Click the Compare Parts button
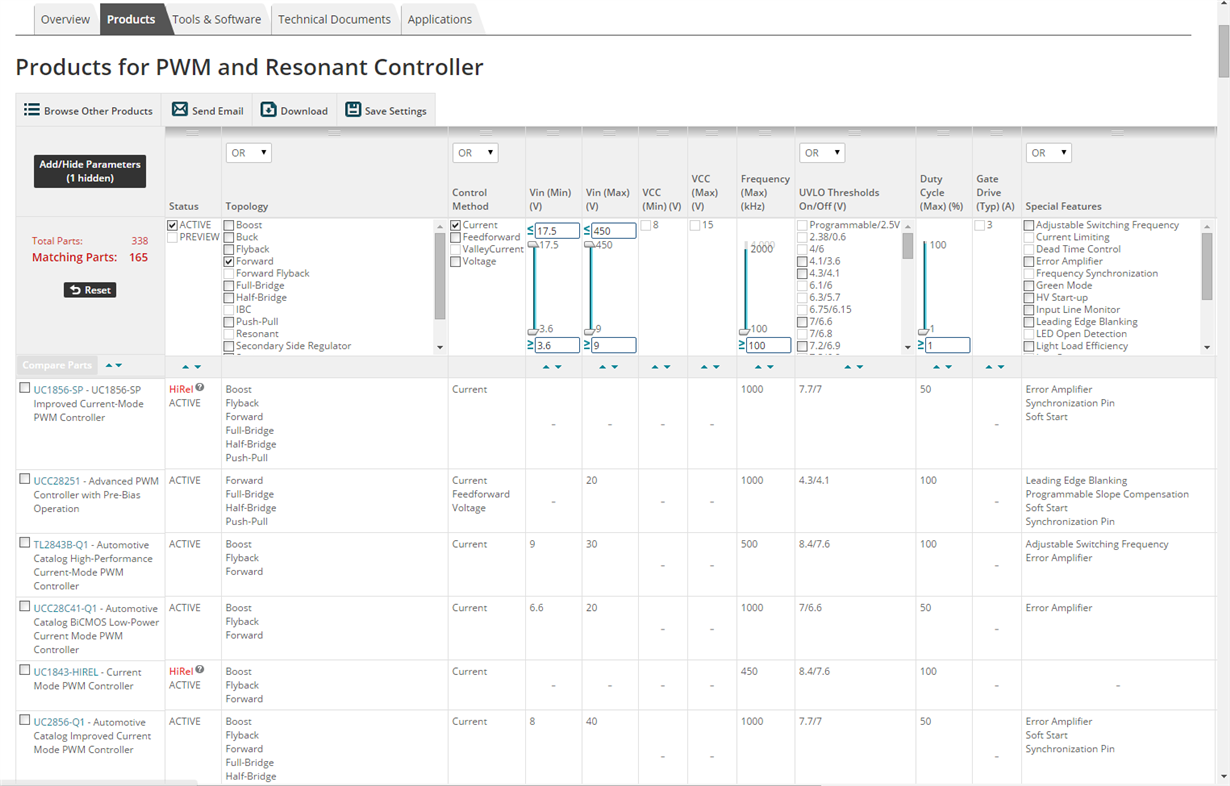The height and width of the screenshot is (786, 1230). click(57, 366)
